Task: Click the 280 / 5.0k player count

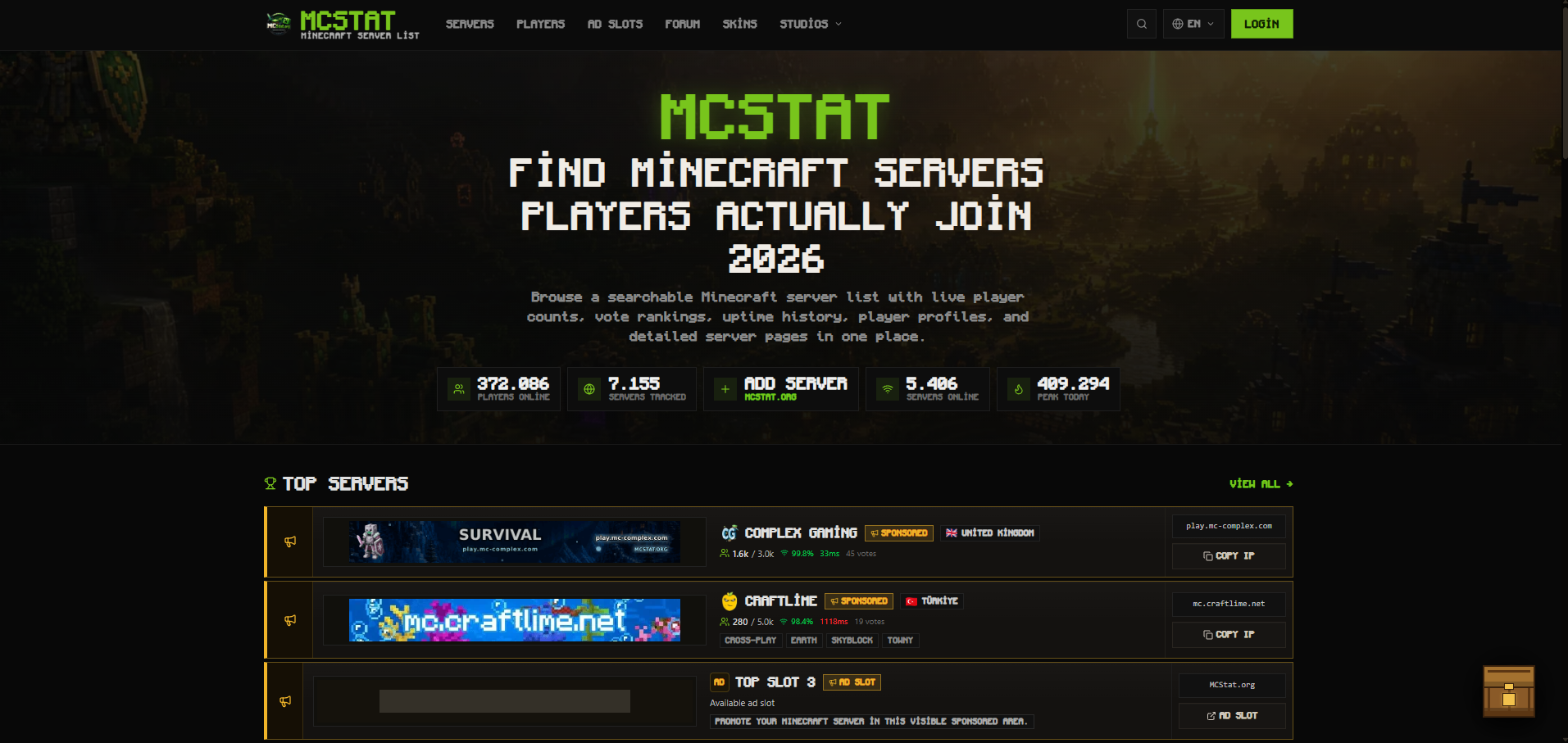Action: point(747,622)
